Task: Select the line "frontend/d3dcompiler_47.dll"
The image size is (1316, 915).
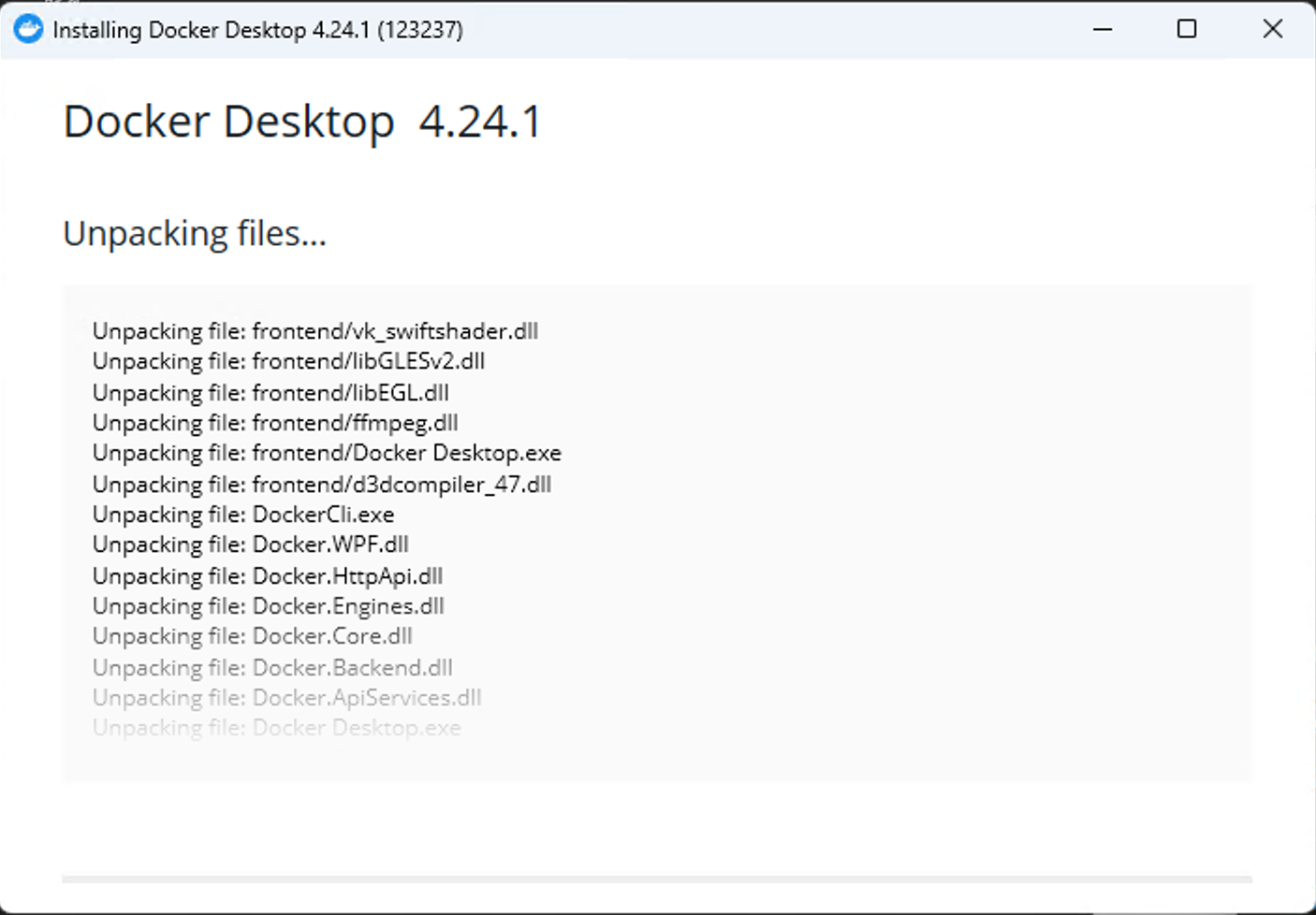Action: [x=322, y=484]
